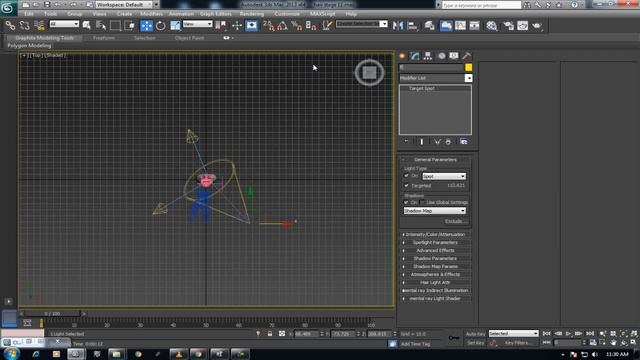This screenshot has height=360, width=640.
Task: Click the Exclude... button
Action: click(455, 221)
